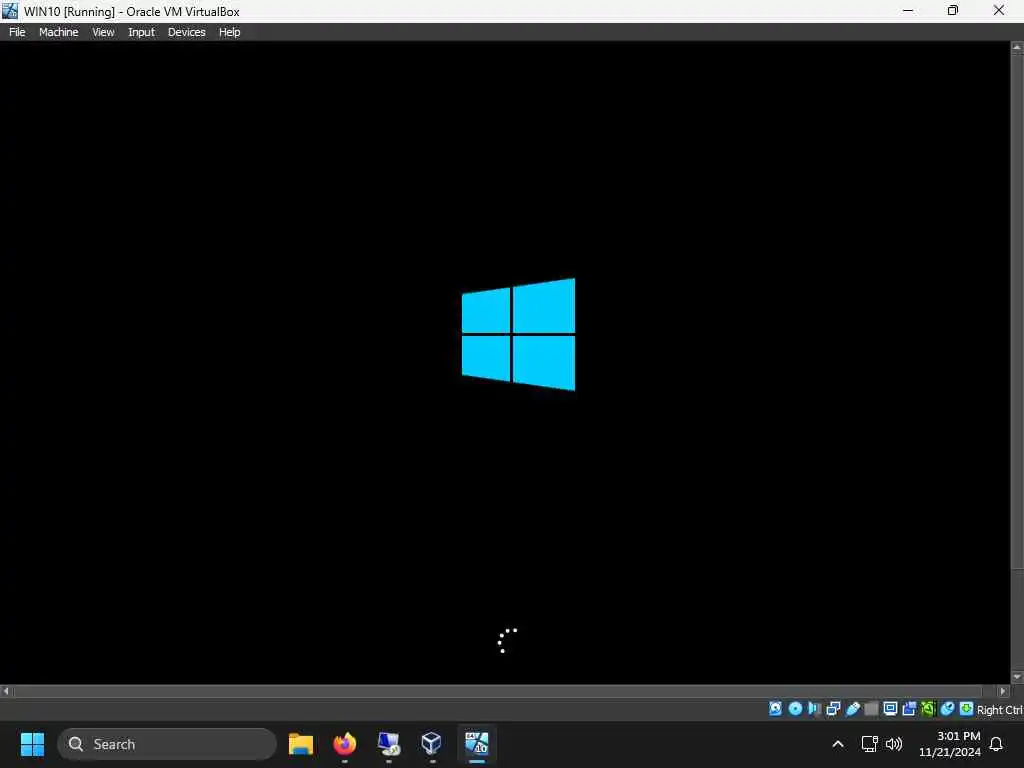Image resolution: width=1024 pixels, height=768 pixels.
Task: Click the Right Ctrl host key label
Action: click(x=1000, y=710)
